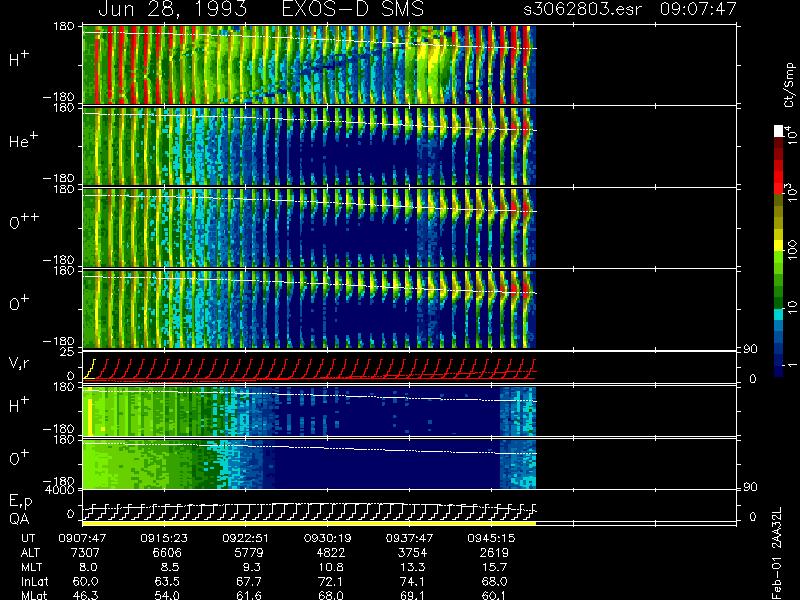Click the MLT value '9.3'
Image resolution: width=800 pixels, height=600 pixels.
coord(252,567)
